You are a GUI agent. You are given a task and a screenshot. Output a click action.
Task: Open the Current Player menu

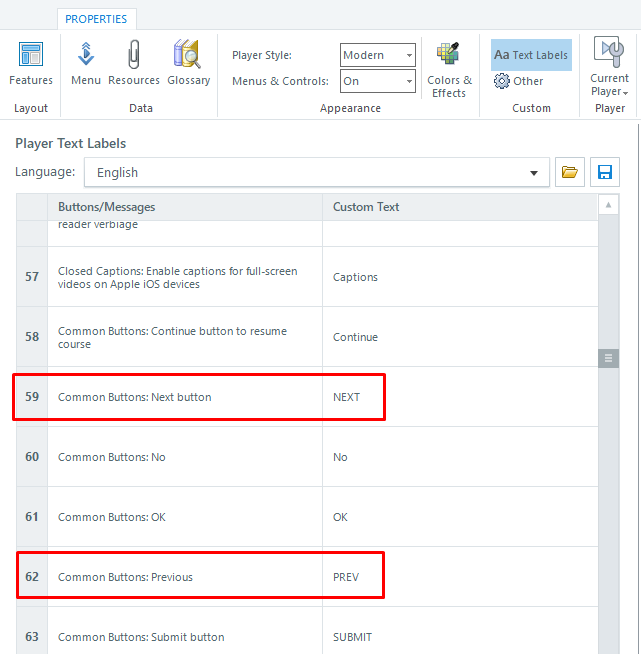tap(609, 67)
